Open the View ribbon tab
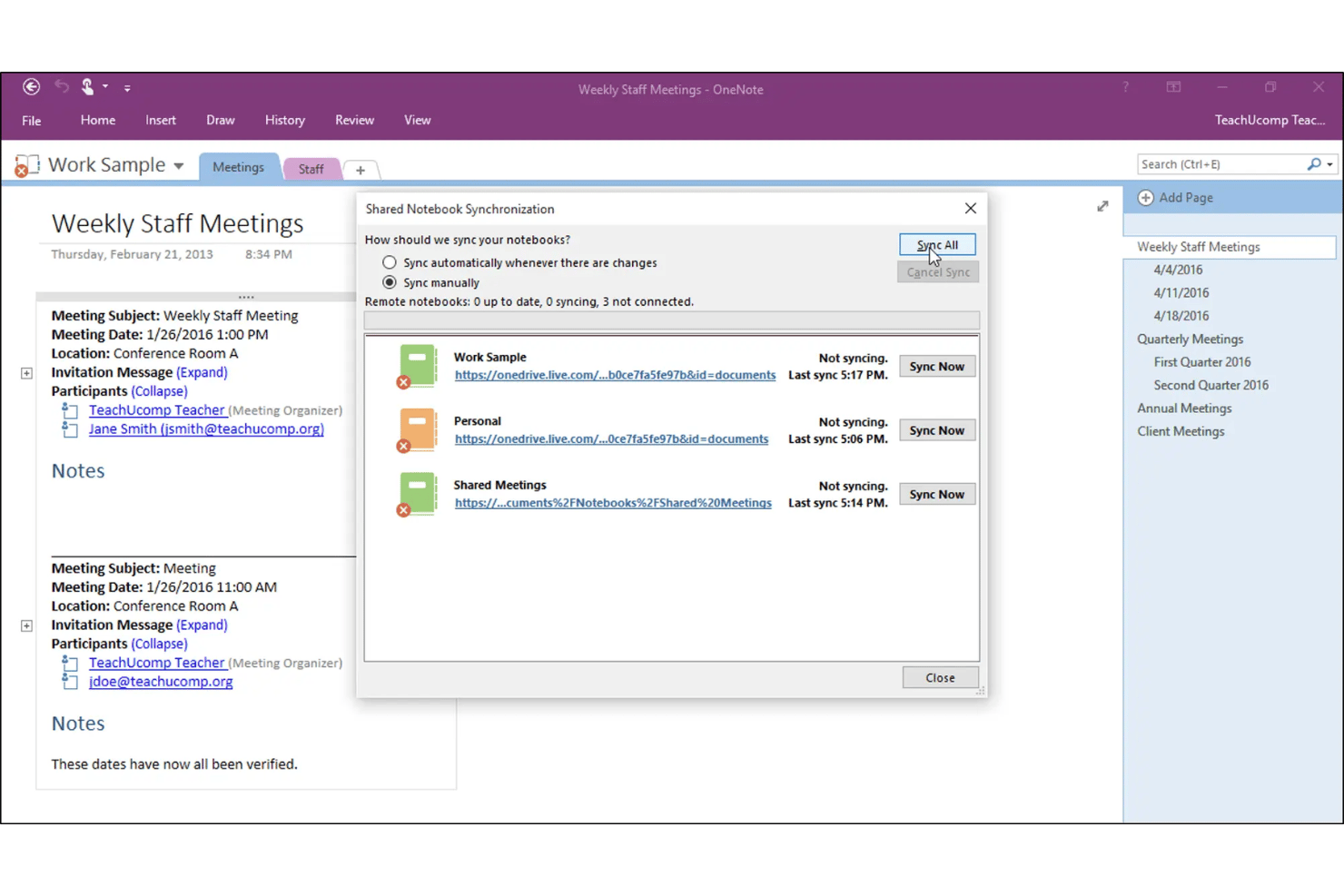 point(418,120)
